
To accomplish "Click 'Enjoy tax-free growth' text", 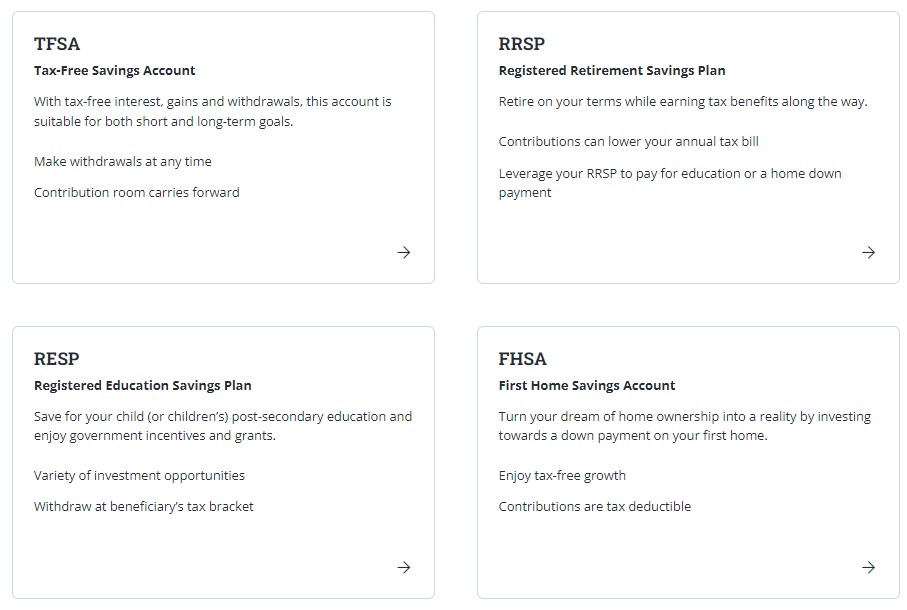I will tap(562, 475).
